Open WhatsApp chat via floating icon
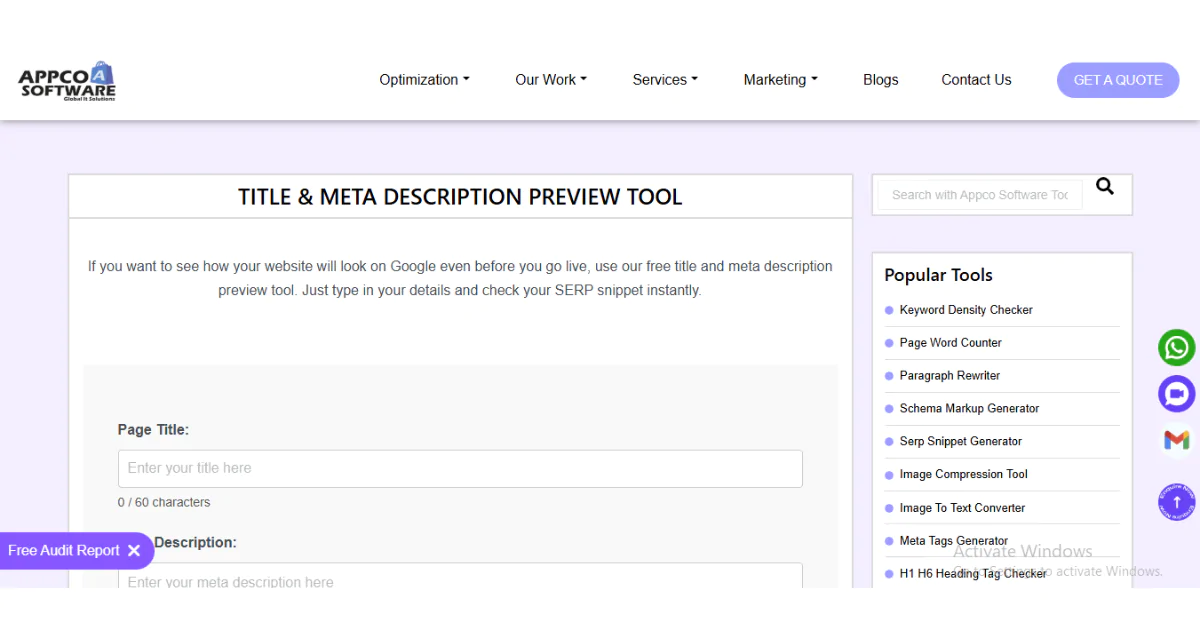Screen dimensions: 1200x628 click(x=1176, y=347)
